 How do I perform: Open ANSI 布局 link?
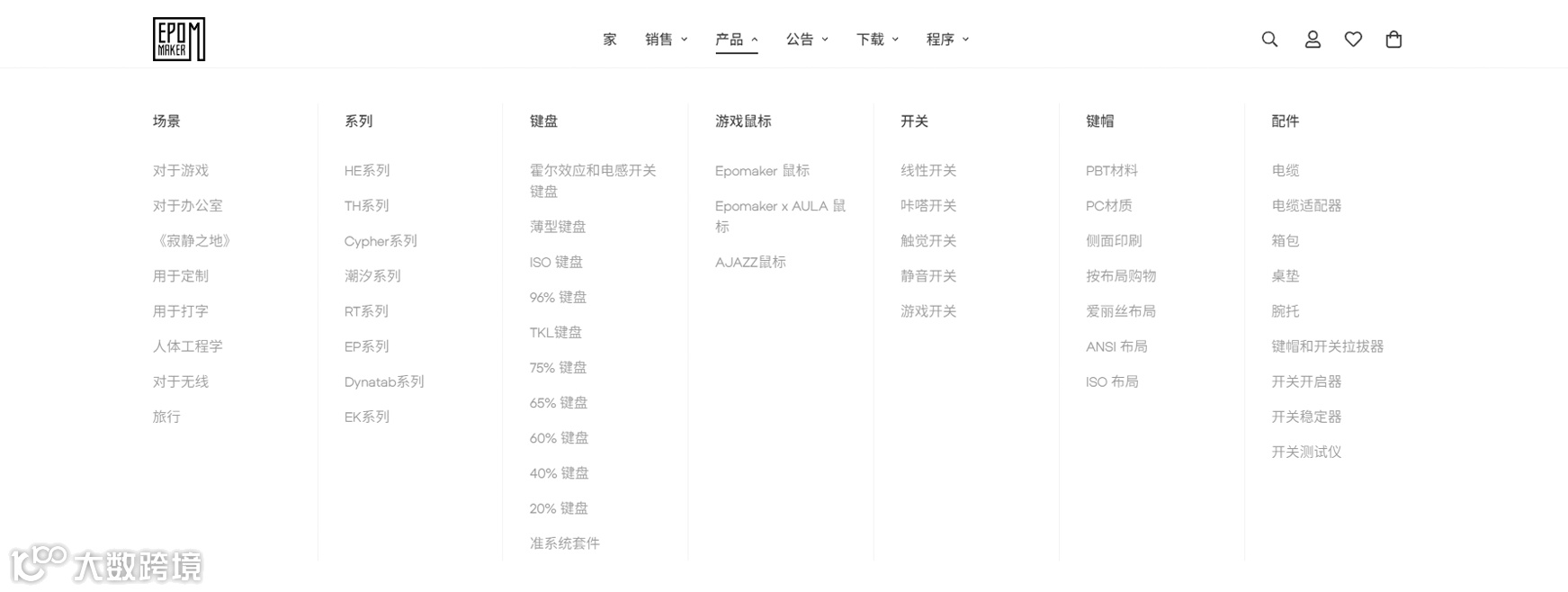(1116, 346)
